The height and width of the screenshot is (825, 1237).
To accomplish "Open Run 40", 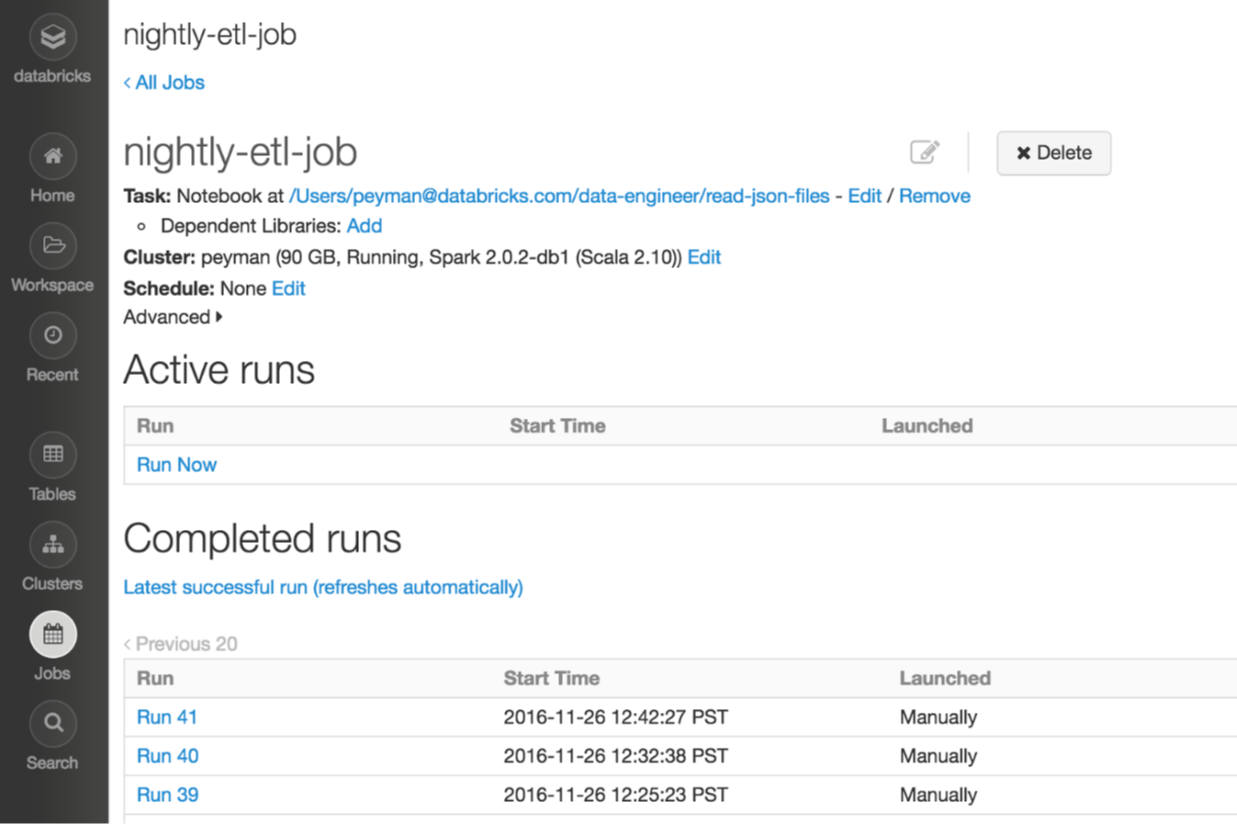I will (x=167, y=756).
